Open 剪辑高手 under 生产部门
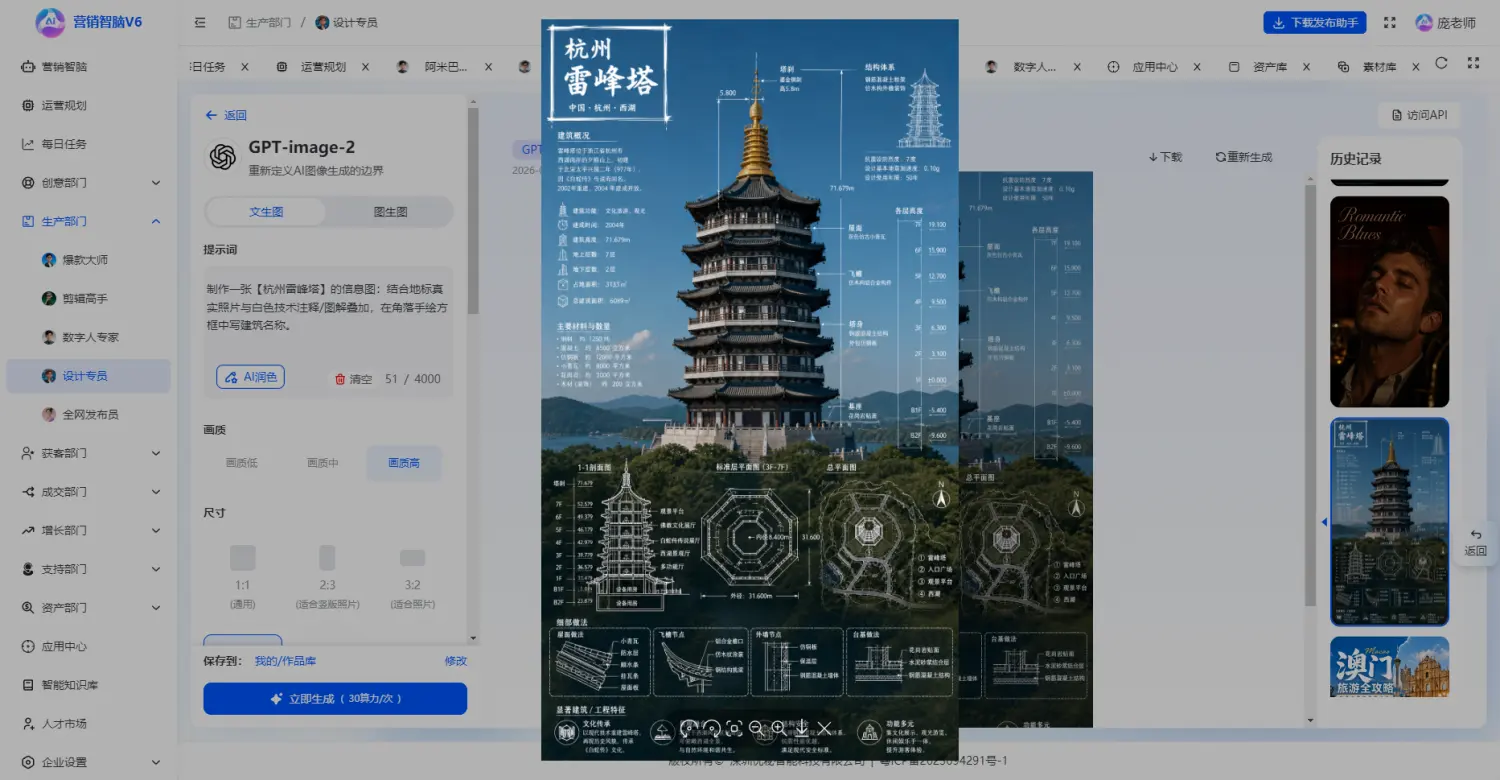1500x780 pixels. click(88, 298)
